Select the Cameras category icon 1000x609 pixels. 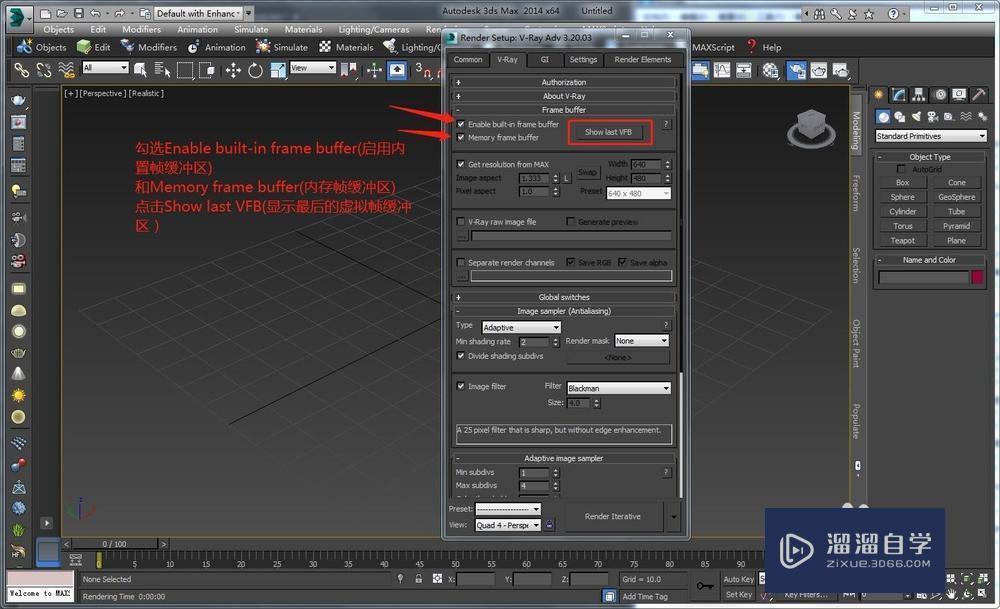coord(932,116)
